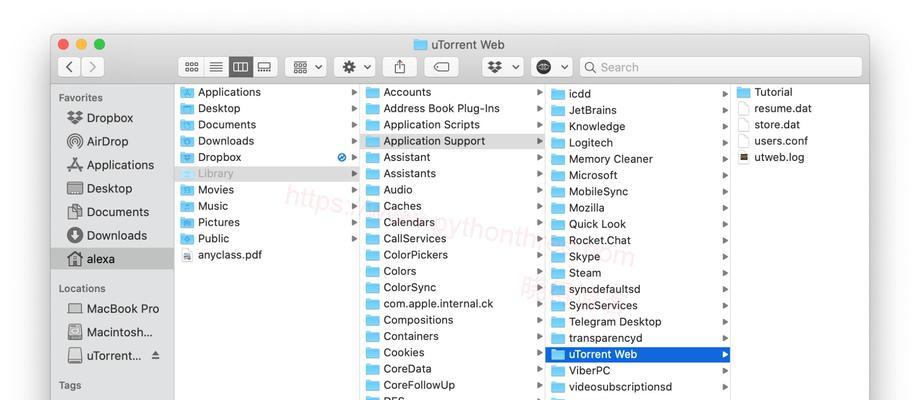920x400 pixels.
Task: Select the Music folder
Action: click(x=268, y=206)
